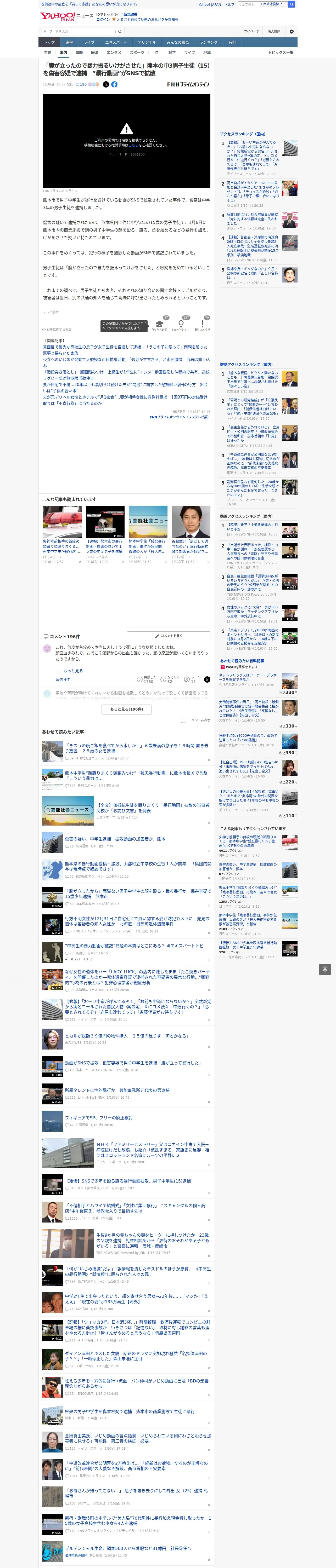Image resolution: width=336 pixels, height=1568 pixels.
Task: Click 返信 4件 replies link
Action: click(x=62, y=679)
